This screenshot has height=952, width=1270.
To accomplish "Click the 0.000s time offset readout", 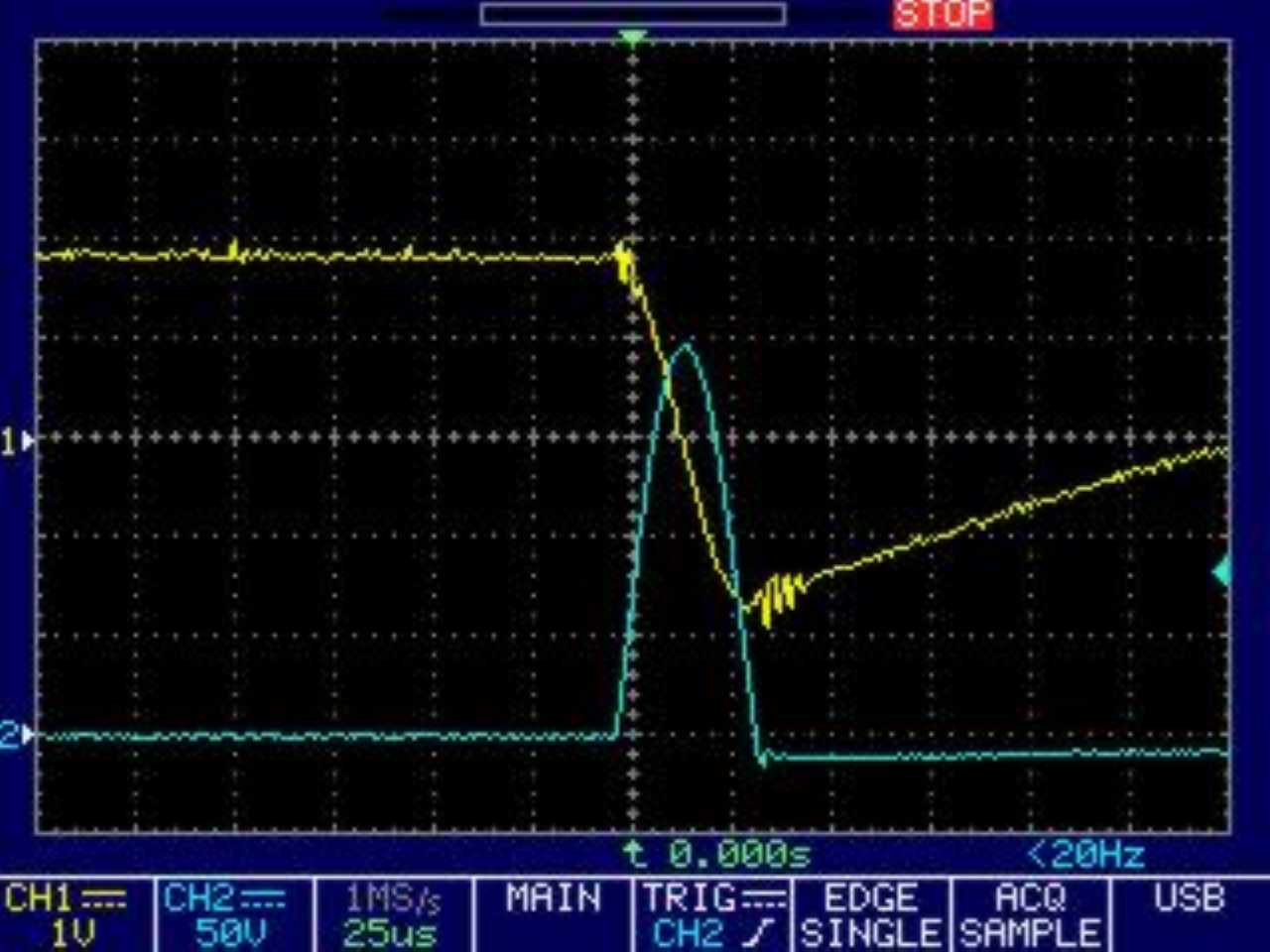I will click(738, 854).
